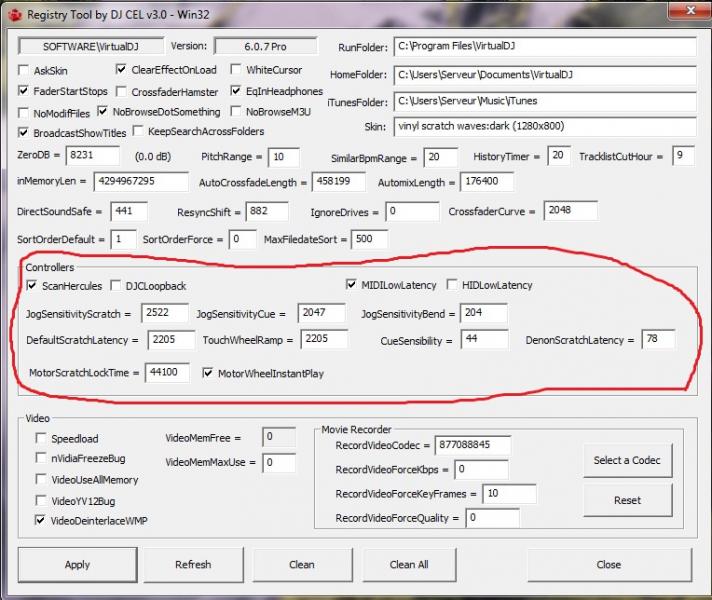Focus the inMemoryLen field
Viewport: 712px width, 600px height.
point(141,182)
